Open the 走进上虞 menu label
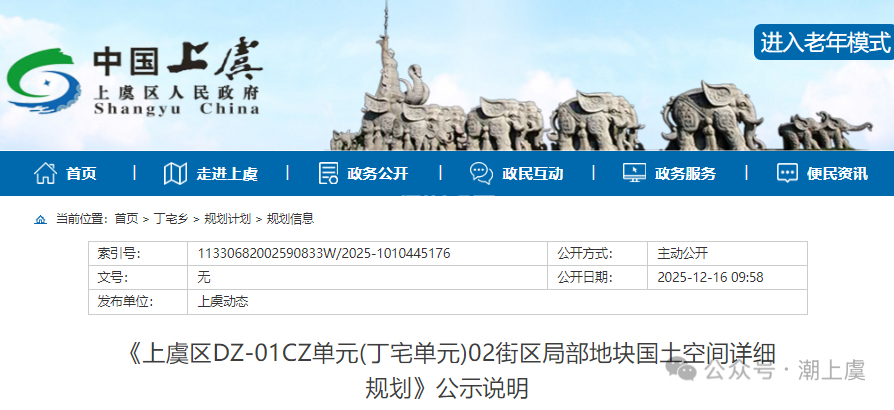This screenshot has width=894, height=410. click(x=227, y=174)
